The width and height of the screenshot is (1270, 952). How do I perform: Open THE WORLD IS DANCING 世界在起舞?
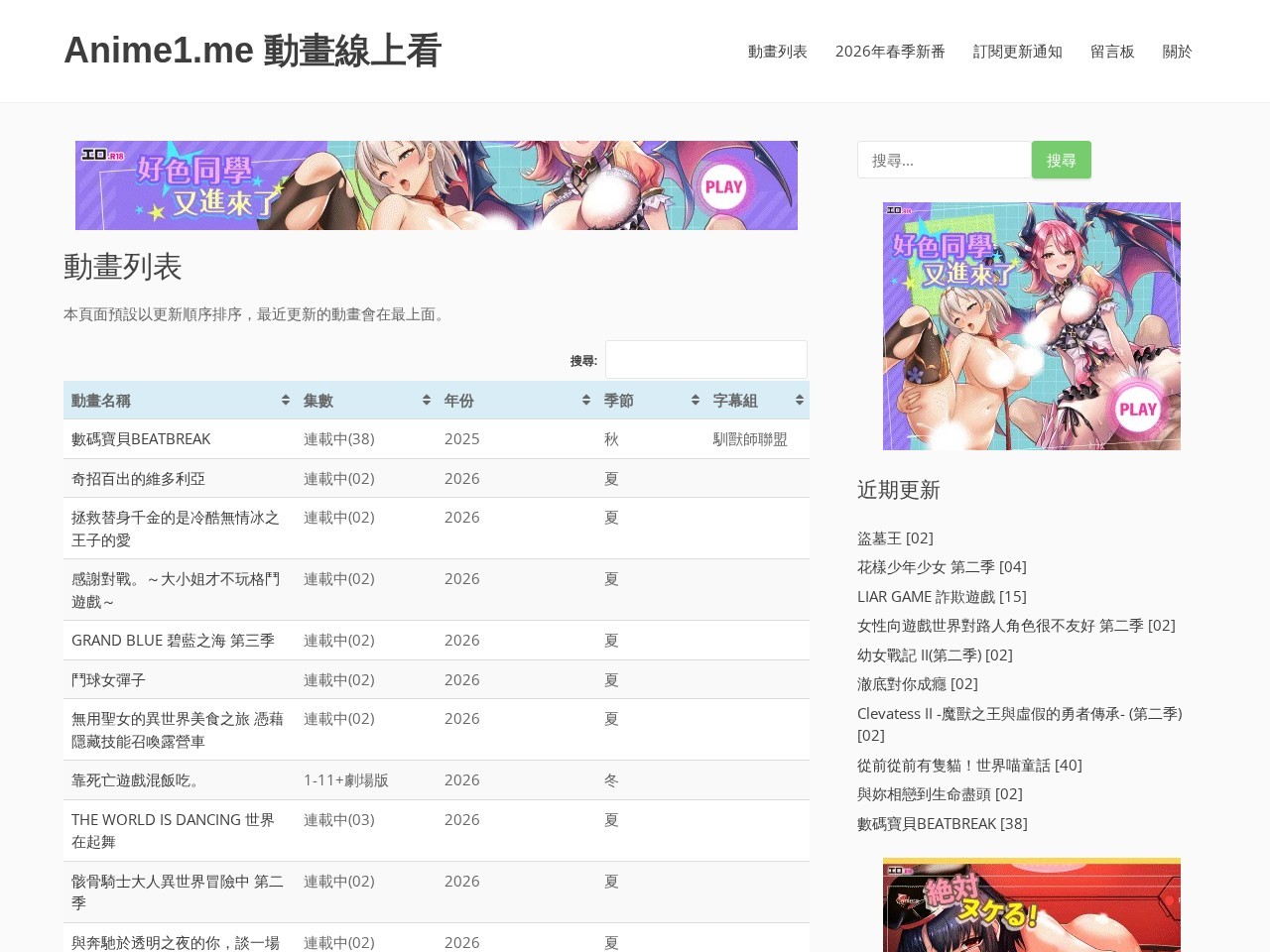(173, 831)
